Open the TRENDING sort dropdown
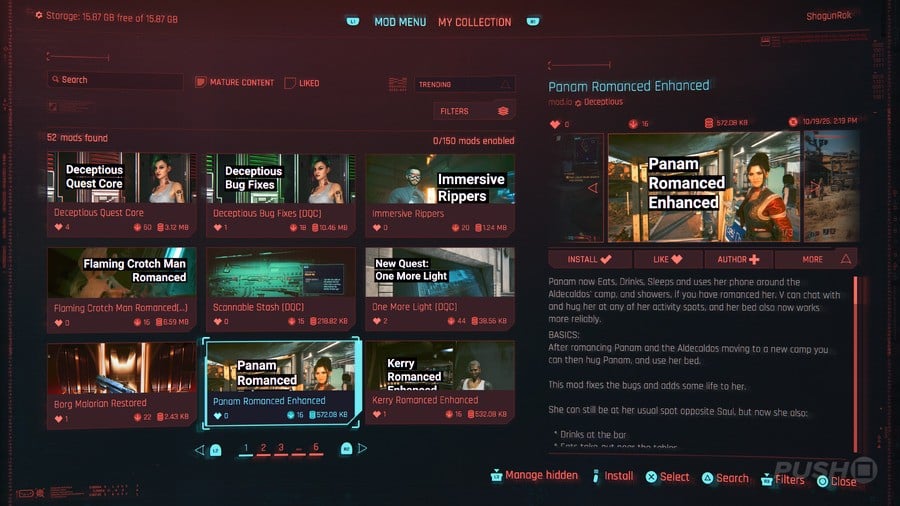 pyautogui.click(x=464, y=84)
